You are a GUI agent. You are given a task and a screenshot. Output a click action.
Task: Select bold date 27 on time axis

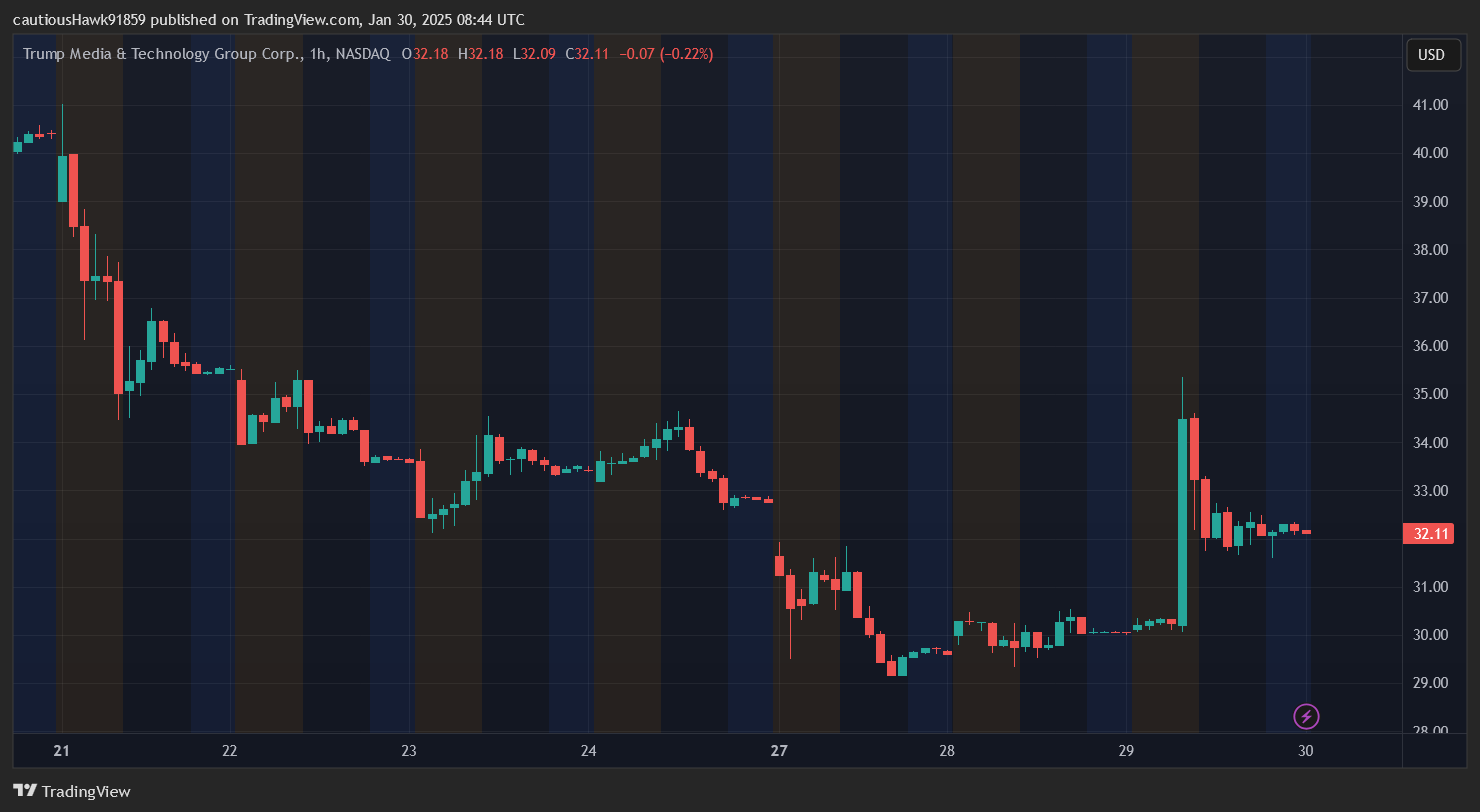coord(778,751)
